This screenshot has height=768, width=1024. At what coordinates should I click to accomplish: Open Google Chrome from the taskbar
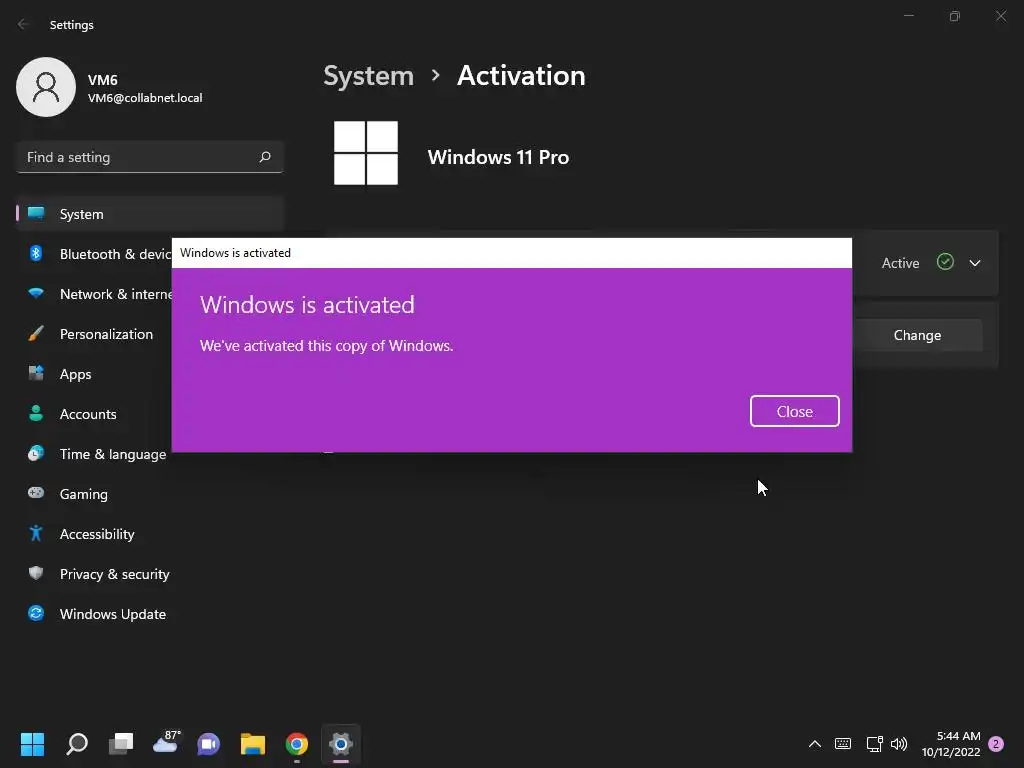[x=296, y=744]
